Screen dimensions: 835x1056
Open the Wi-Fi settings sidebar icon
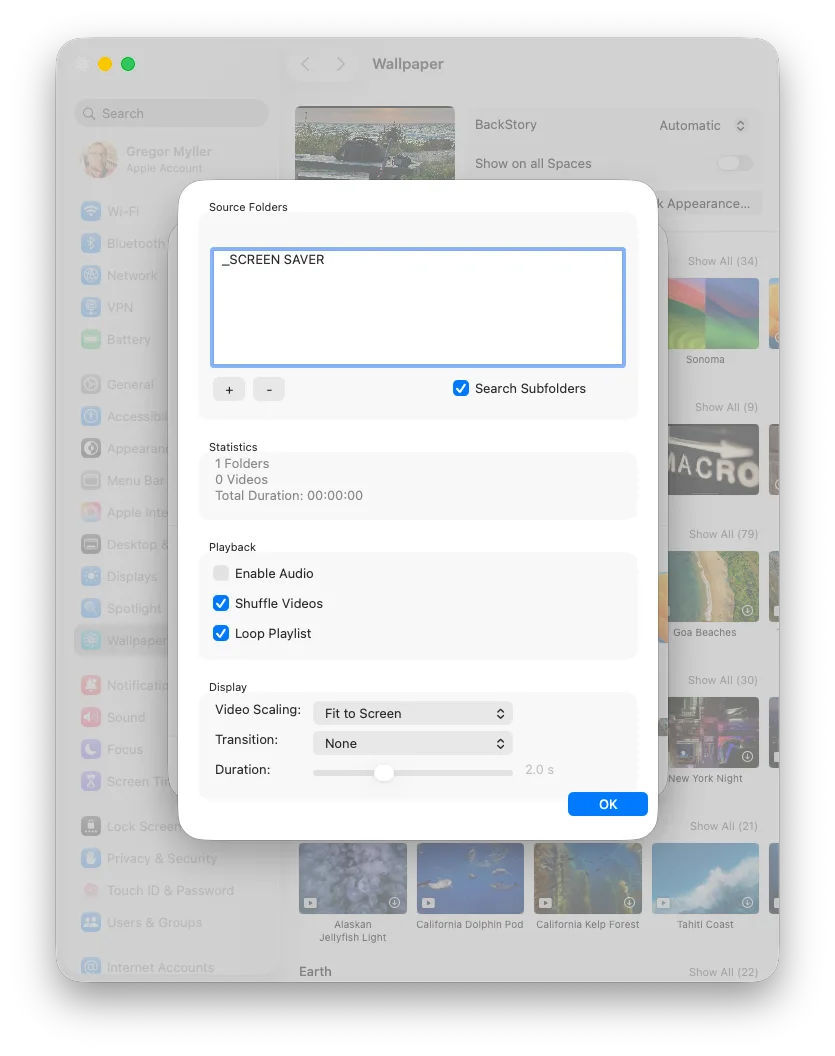pos(91,211)
